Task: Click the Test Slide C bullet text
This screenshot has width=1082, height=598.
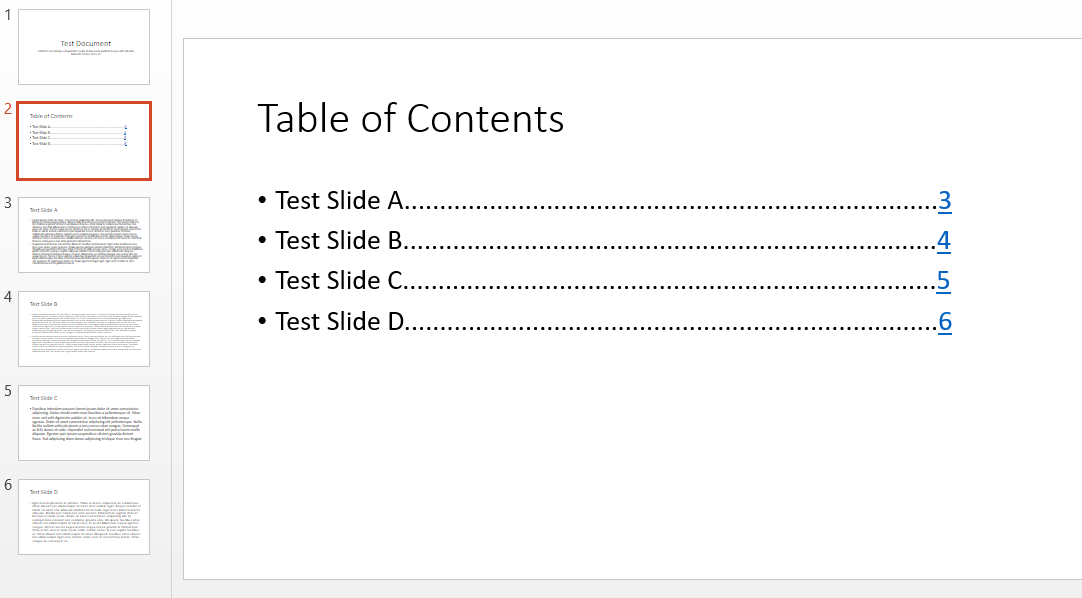Action: (x=338, y=281)
